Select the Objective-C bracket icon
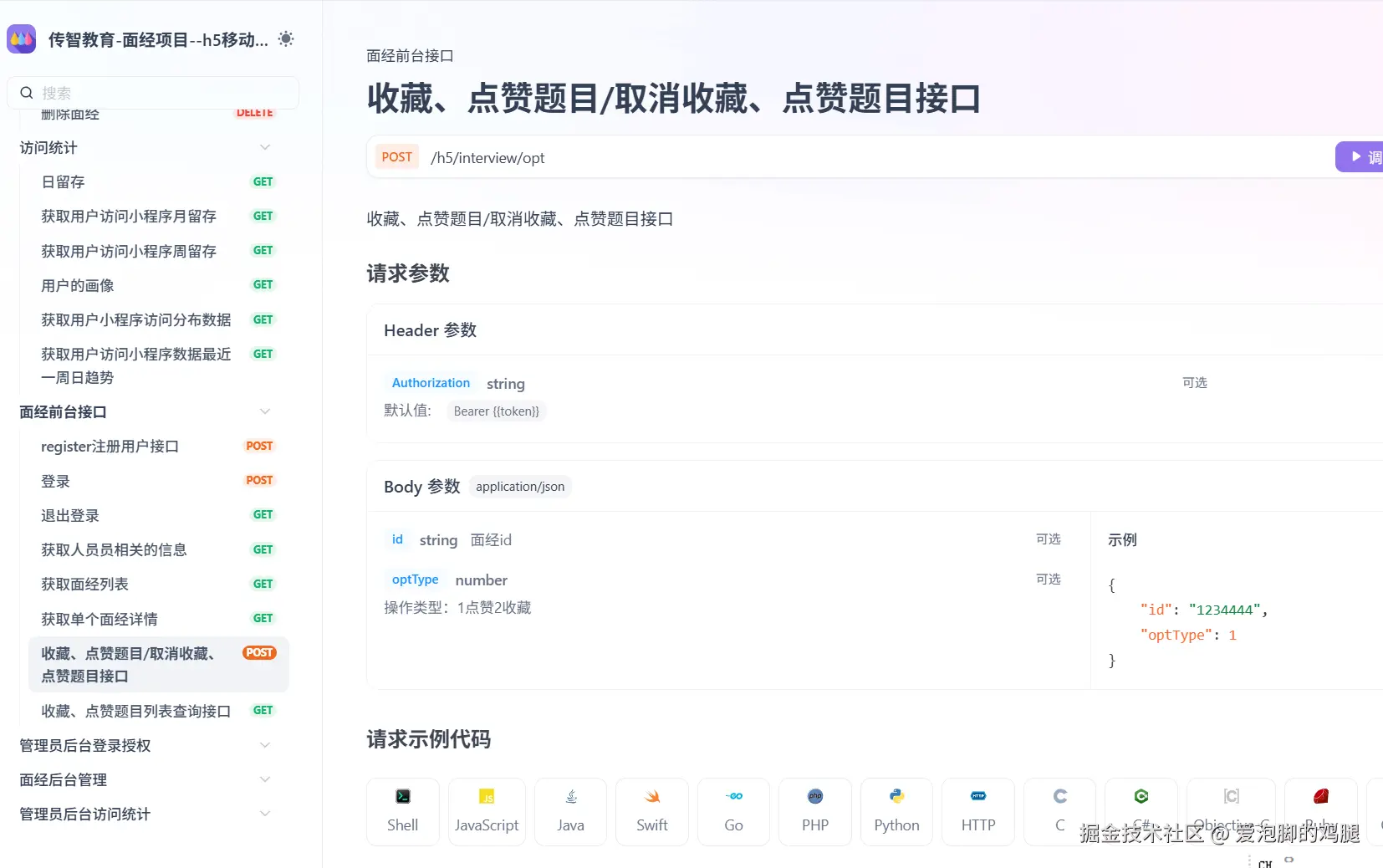The image size is (1383, 868). [x=1232, y=796]
